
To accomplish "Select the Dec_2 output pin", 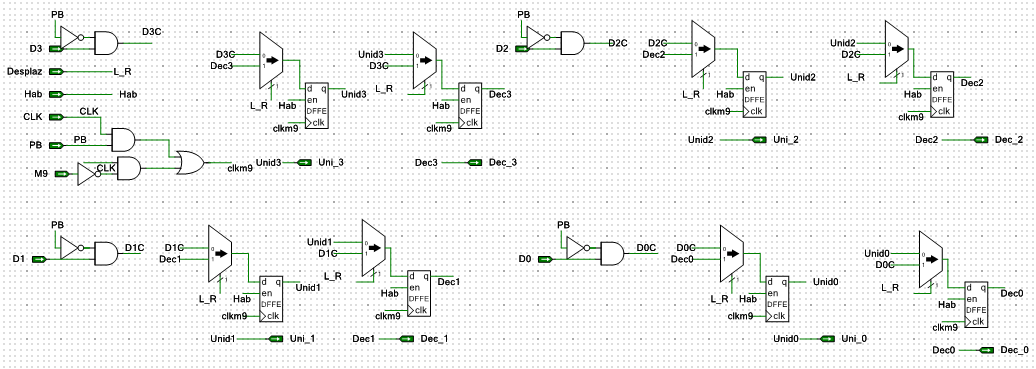I will 982,140.
